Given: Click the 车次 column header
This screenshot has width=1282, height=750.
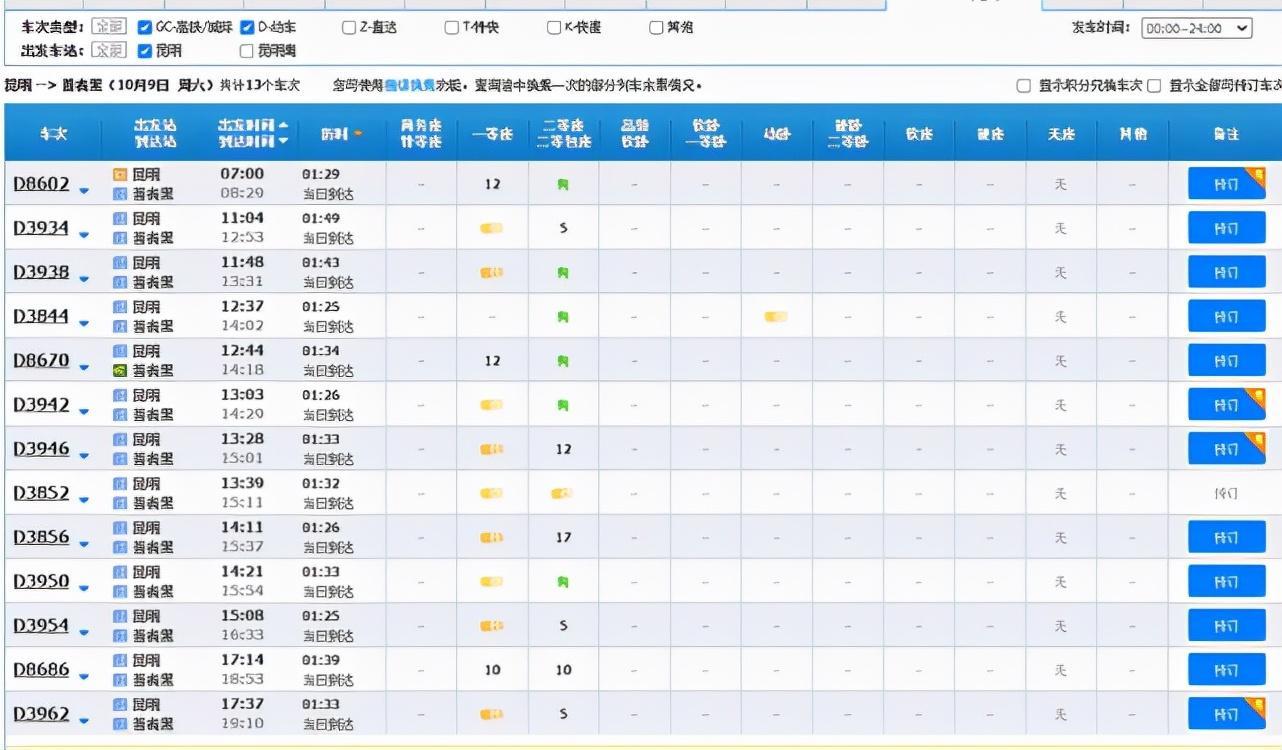Looking at the screenshot, I should [x=54, y=133].
